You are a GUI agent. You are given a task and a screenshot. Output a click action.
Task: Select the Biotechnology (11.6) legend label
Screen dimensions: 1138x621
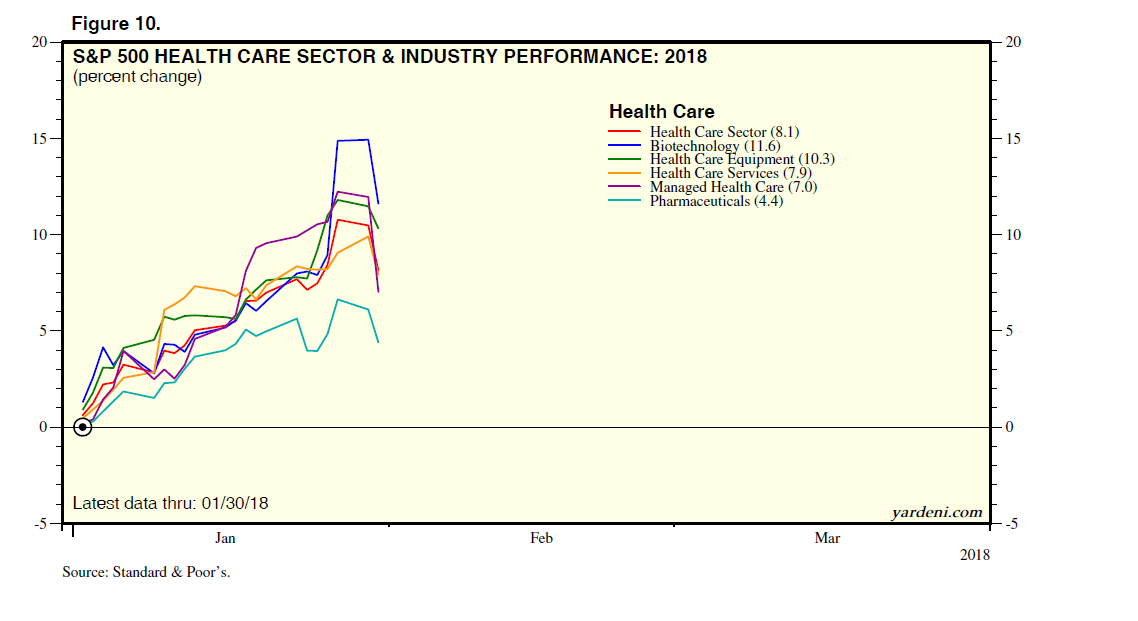712,146
